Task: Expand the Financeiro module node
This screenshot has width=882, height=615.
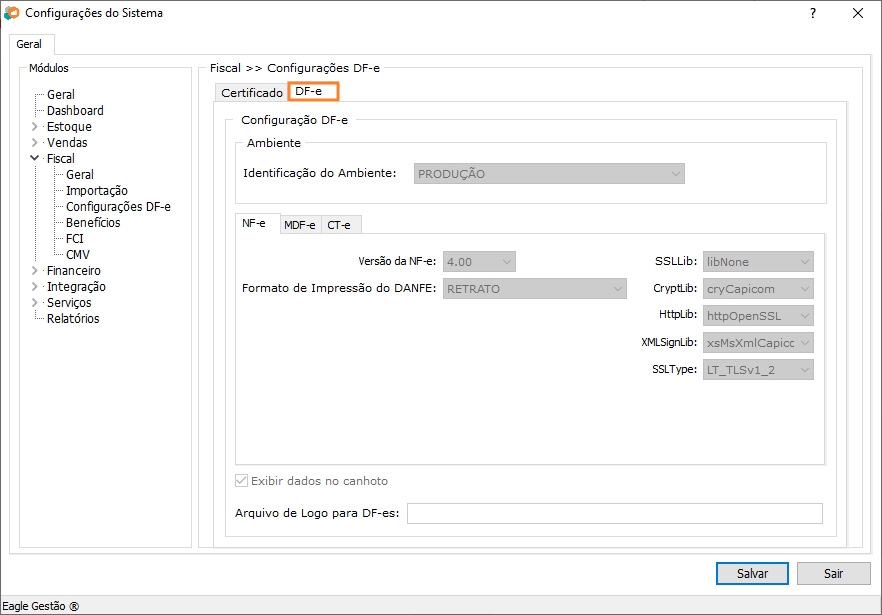Action: pos(35,271)
